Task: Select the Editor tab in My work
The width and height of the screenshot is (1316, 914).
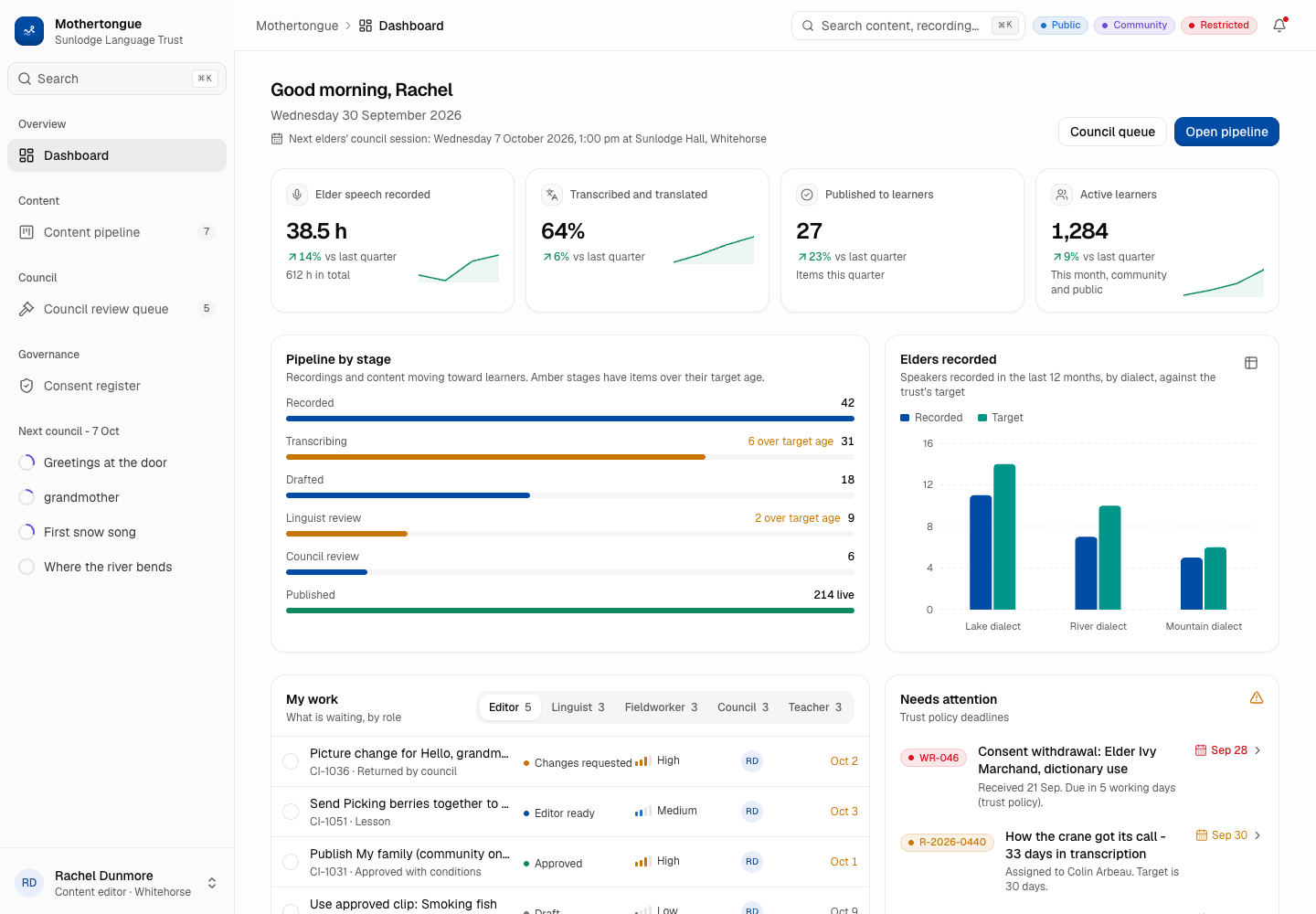Action: pos(510,707)
